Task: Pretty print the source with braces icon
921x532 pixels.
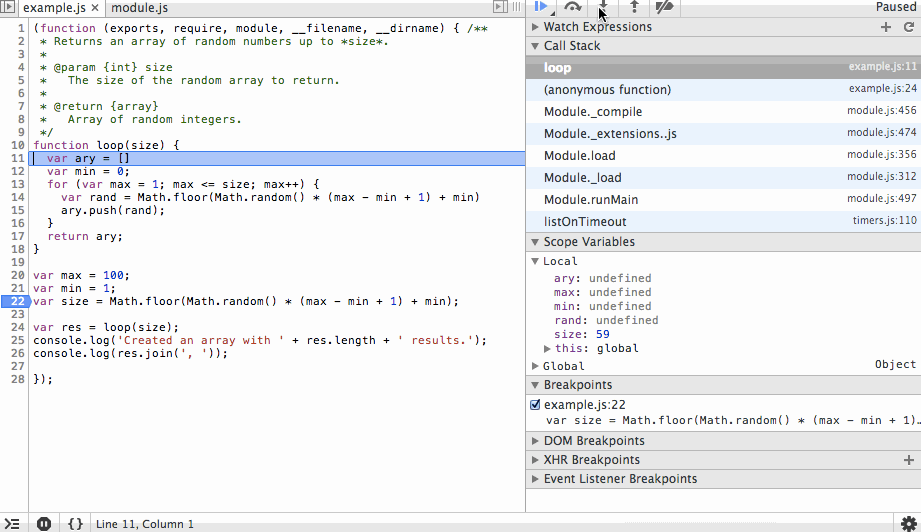Action: pos(75,523)
